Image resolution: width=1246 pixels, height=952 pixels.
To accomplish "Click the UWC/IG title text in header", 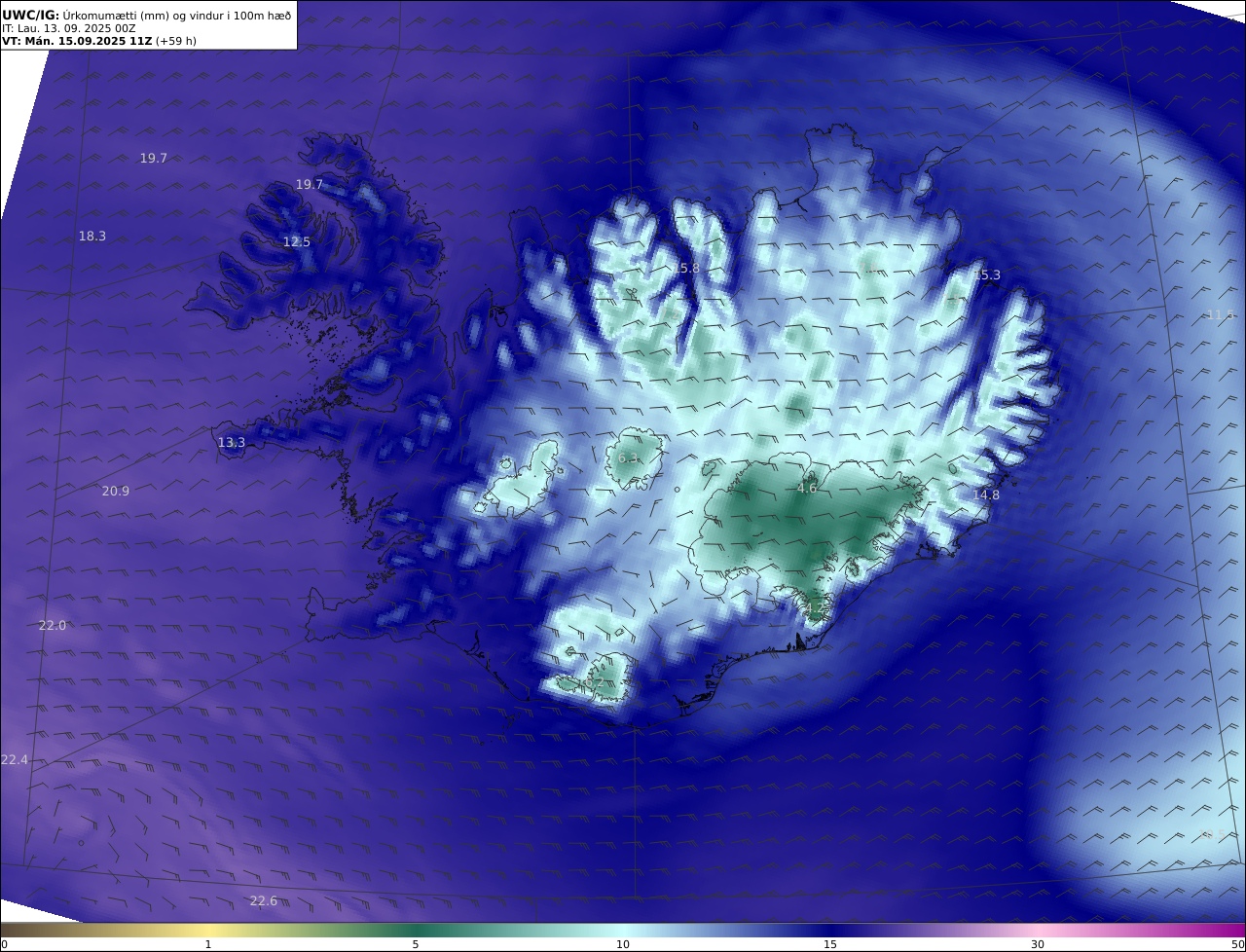I will click(x=31, y=15).
